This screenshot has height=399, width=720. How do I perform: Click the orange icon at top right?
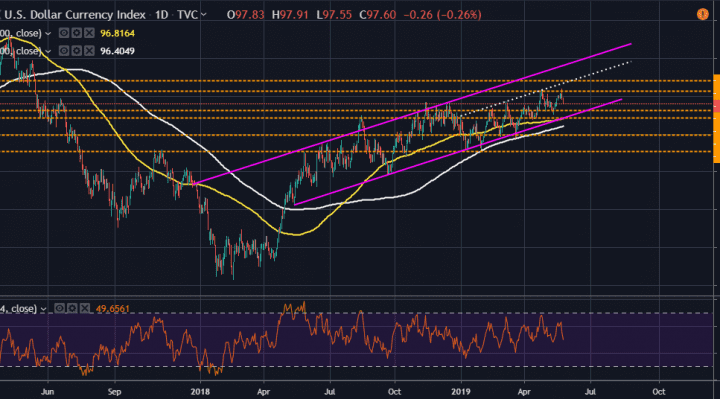[x=703, y=15]
